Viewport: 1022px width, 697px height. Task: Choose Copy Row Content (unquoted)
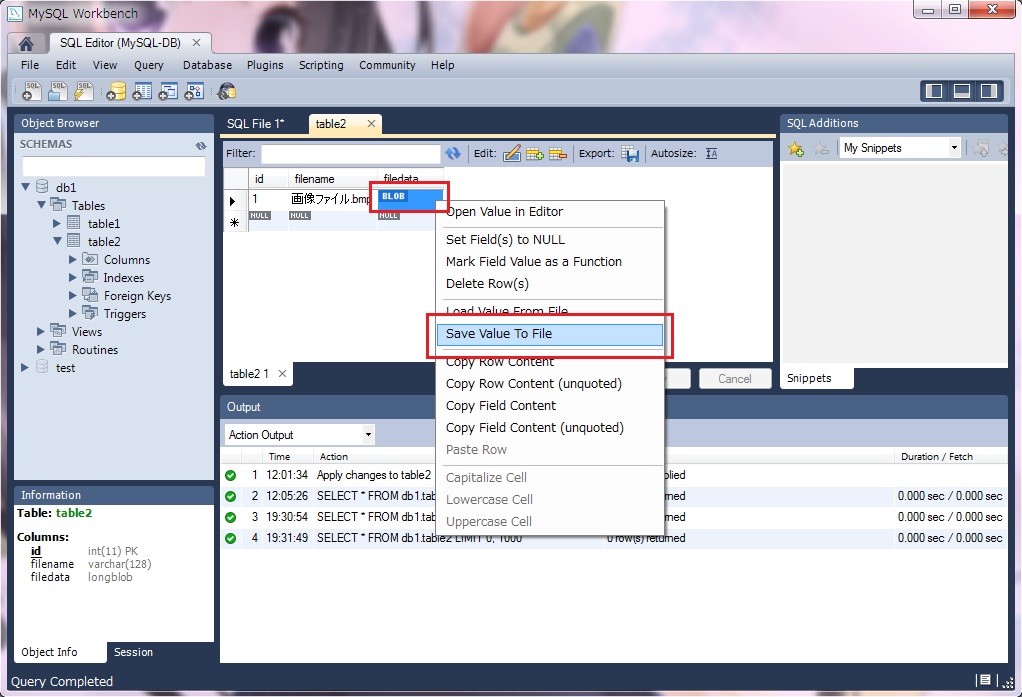click(549, 383)
